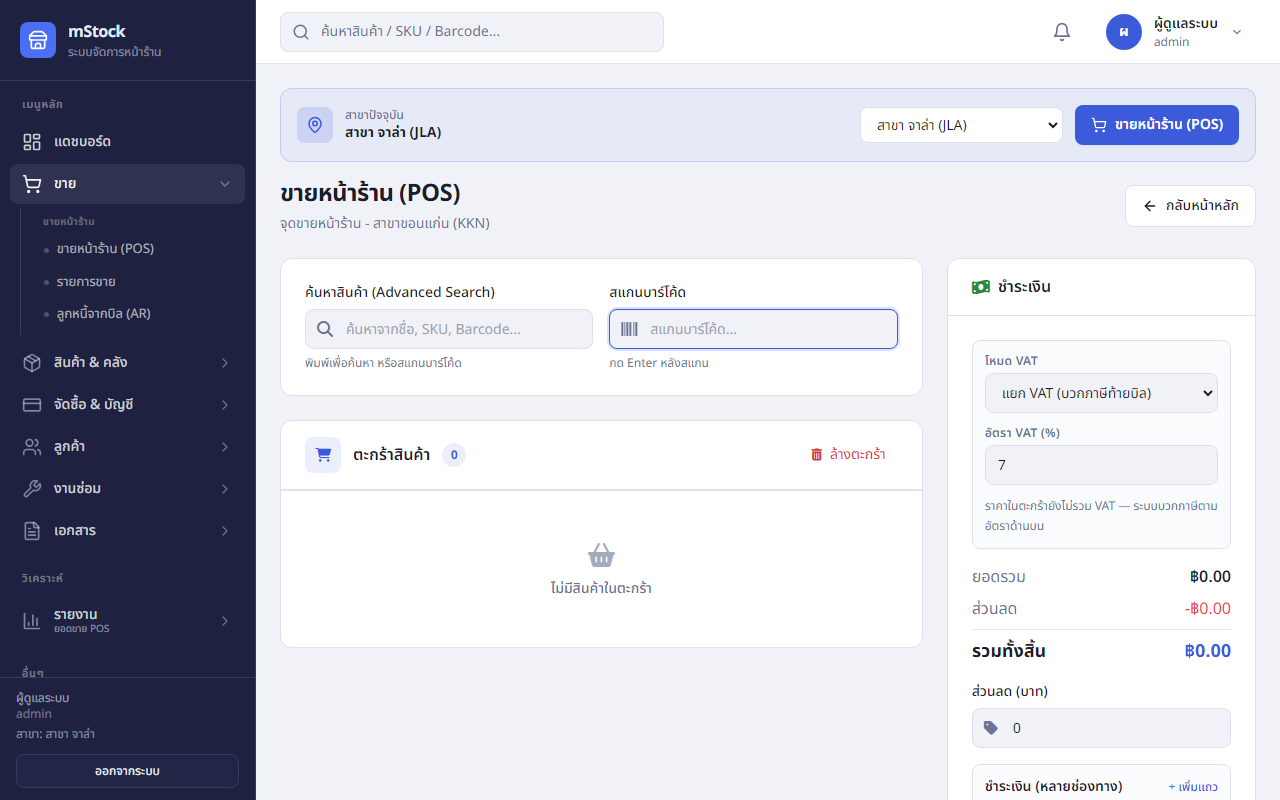Viewport: 1280px width, 800px height.
Task: Click the tag icon in discount field
Action: 991,728
